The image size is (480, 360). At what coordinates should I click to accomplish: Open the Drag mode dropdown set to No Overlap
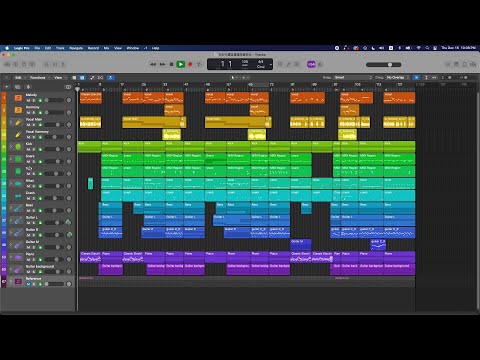[397, 78]
